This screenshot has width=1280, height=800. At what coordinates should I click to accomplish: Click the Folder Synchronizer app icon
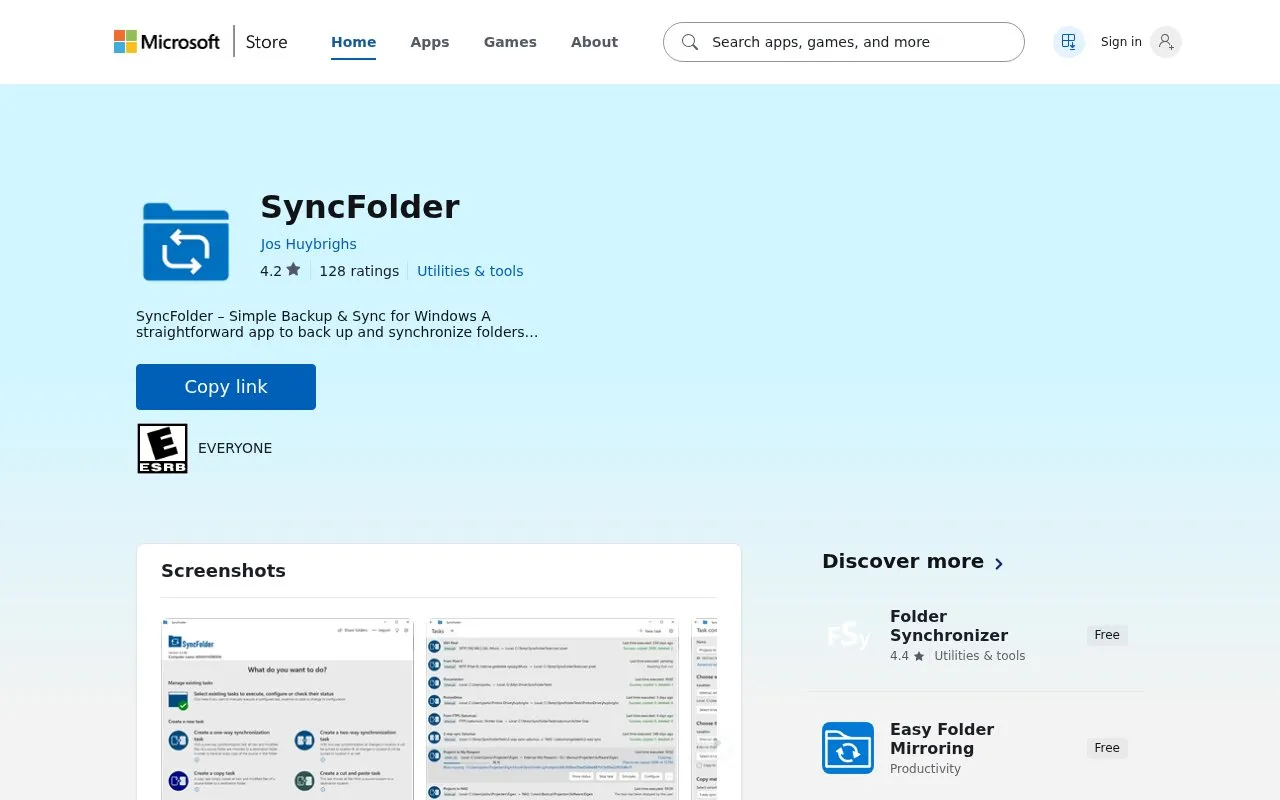pyautogui.click(x=848, y=635)
